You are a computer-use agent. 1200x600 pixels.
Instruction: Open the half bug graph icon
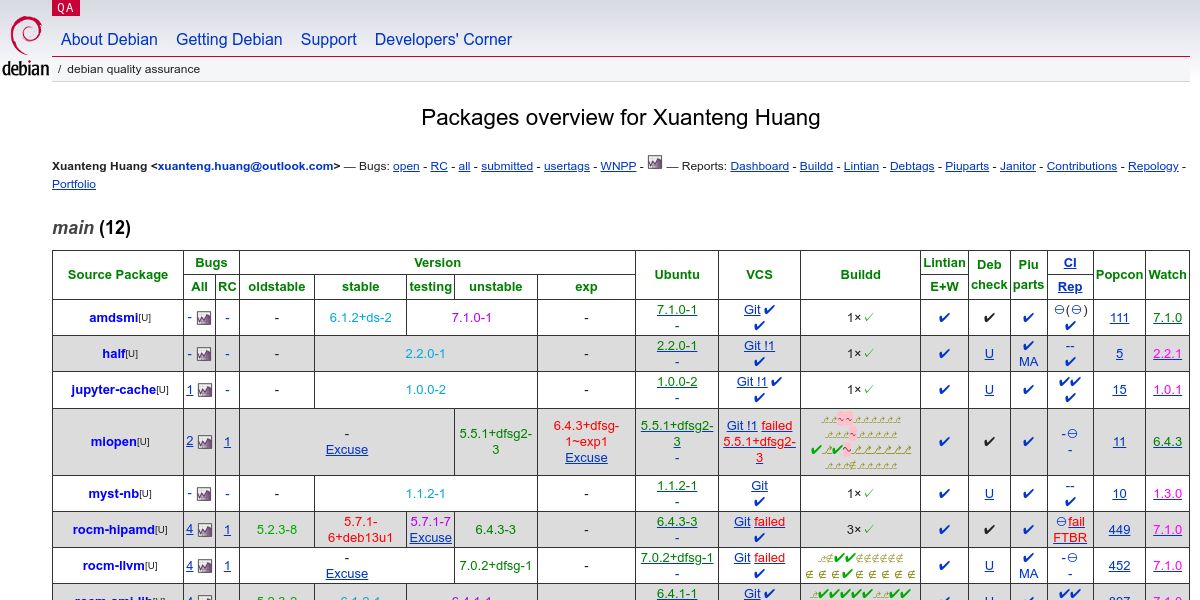(204, 354)
